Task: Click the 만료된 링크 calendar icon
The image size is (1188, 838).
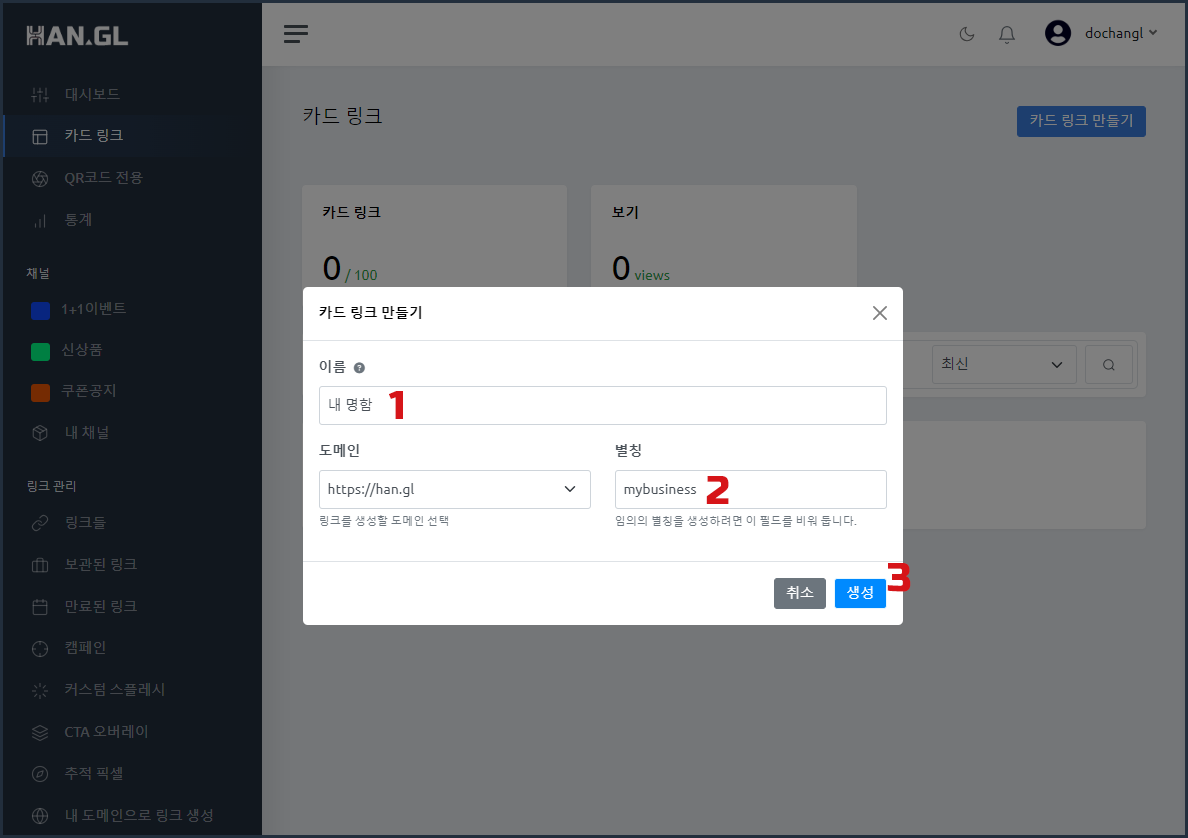Action: [x=40, y=607]
